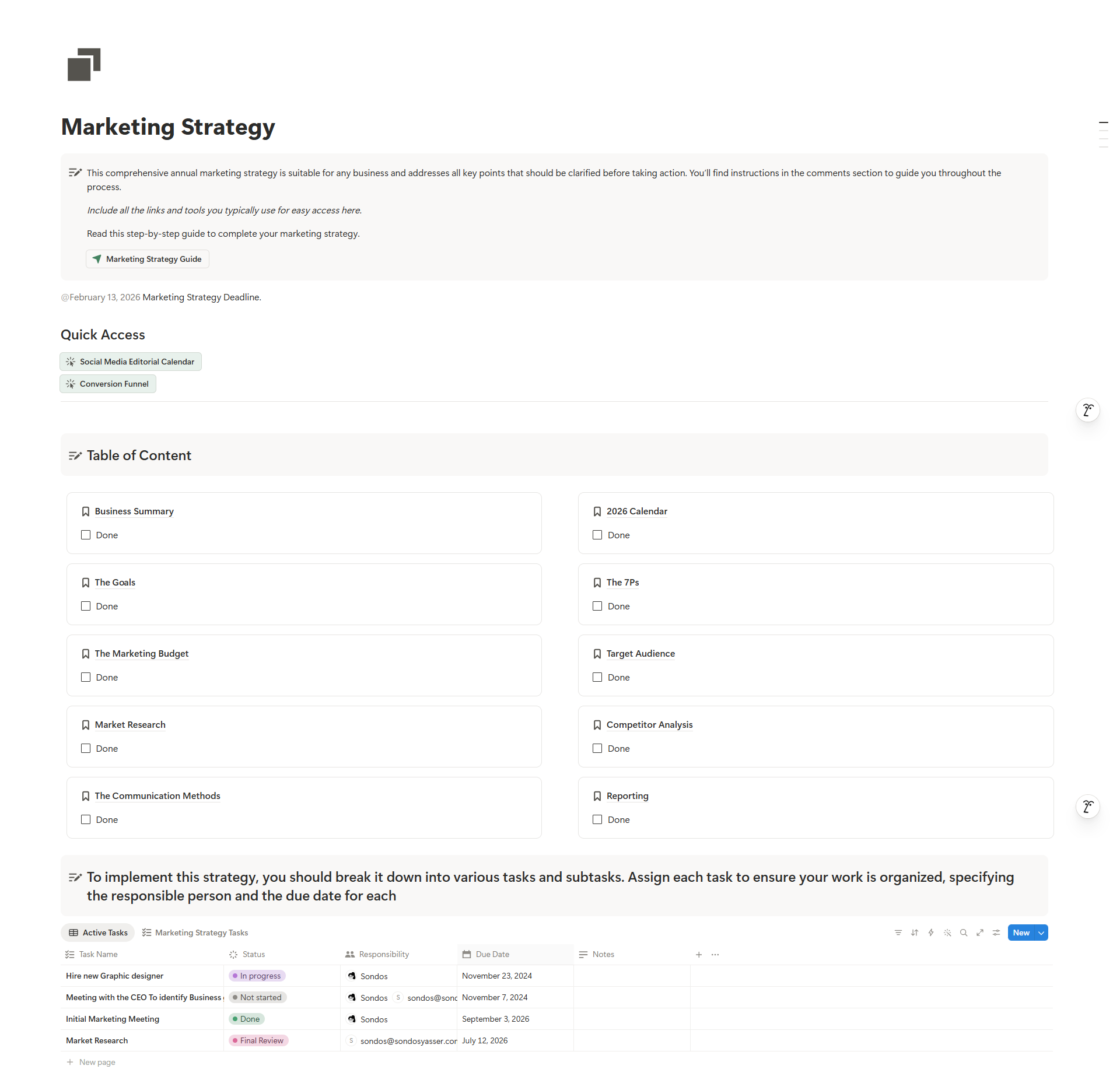The image size is (1120, 1076).
Task: Open the Task Name column header menu
Action: (x=142, y=955)
